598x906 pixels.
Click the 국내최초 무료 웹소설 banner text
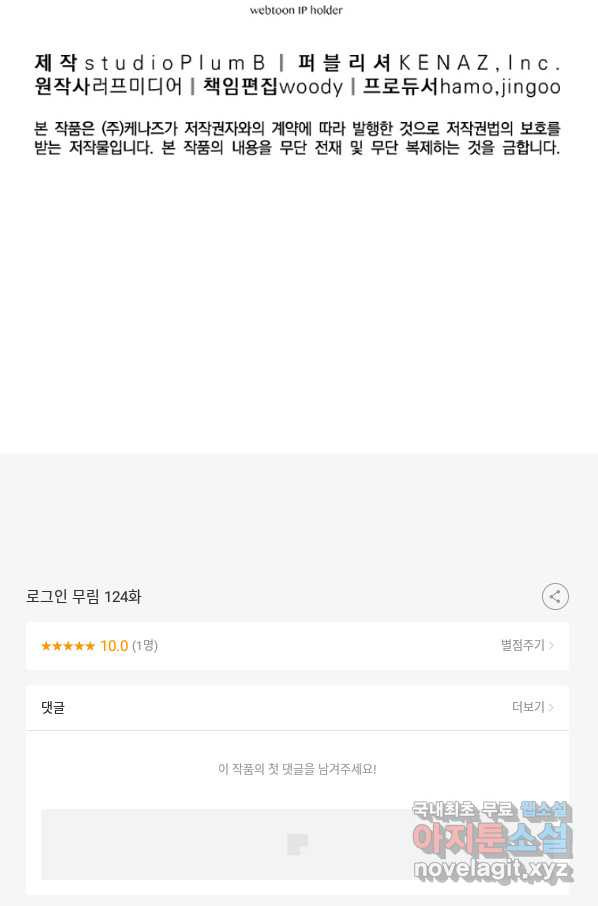[492, 810]
